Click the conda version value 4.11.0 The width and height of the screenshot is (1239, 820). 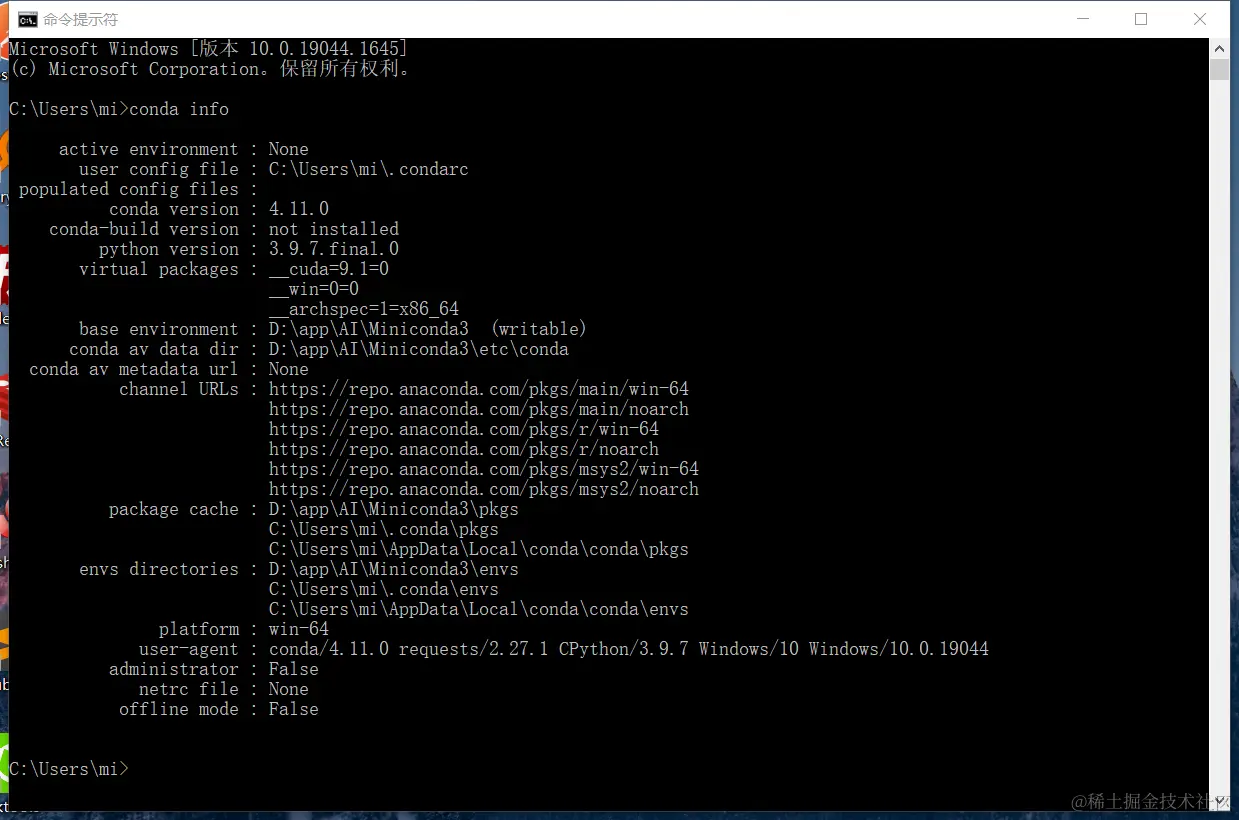(299, 209)
